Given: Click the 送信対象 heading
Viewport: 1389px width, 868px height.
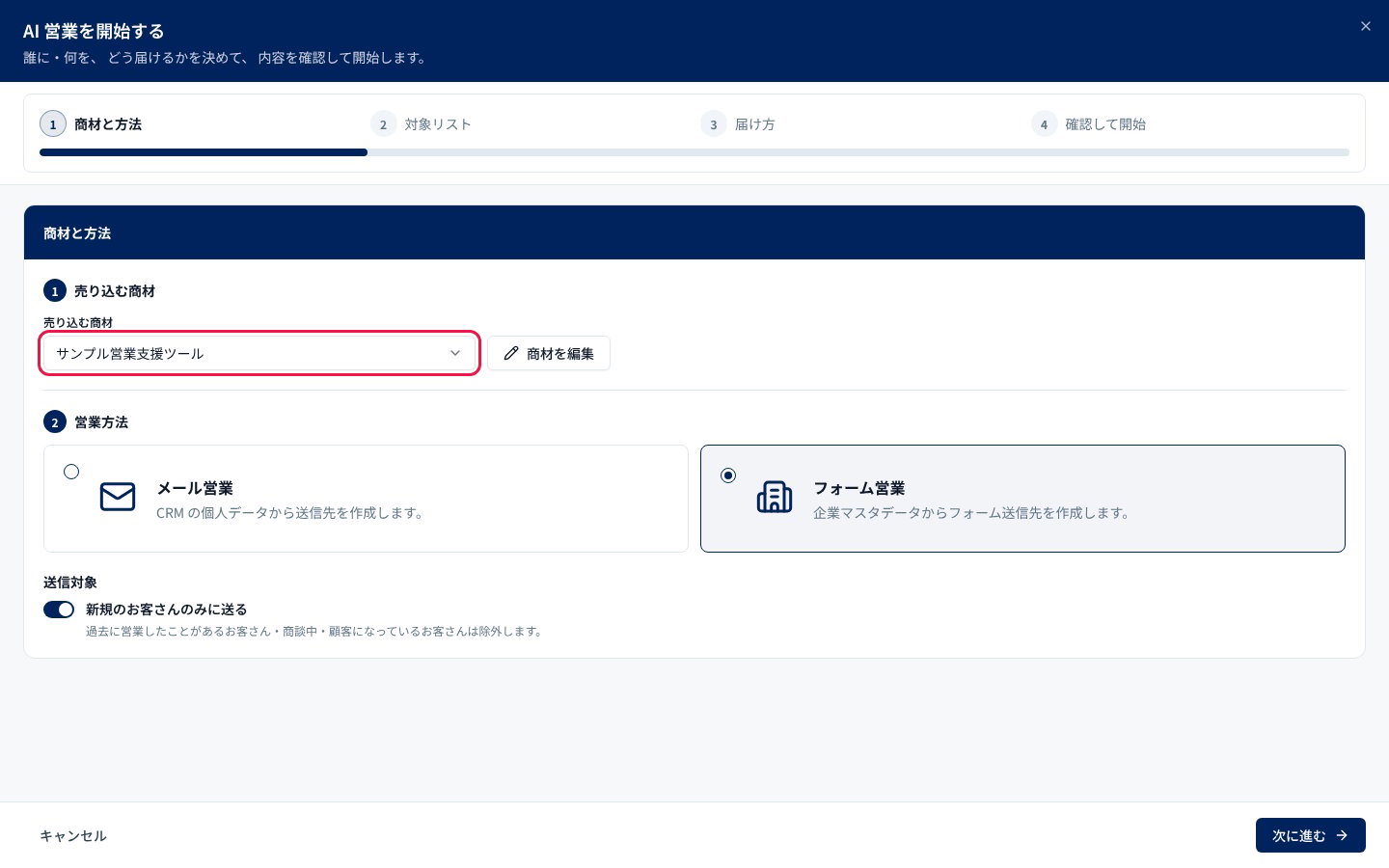Looking at the screenshot, I should pyautogui.click(x=70, y=583).
